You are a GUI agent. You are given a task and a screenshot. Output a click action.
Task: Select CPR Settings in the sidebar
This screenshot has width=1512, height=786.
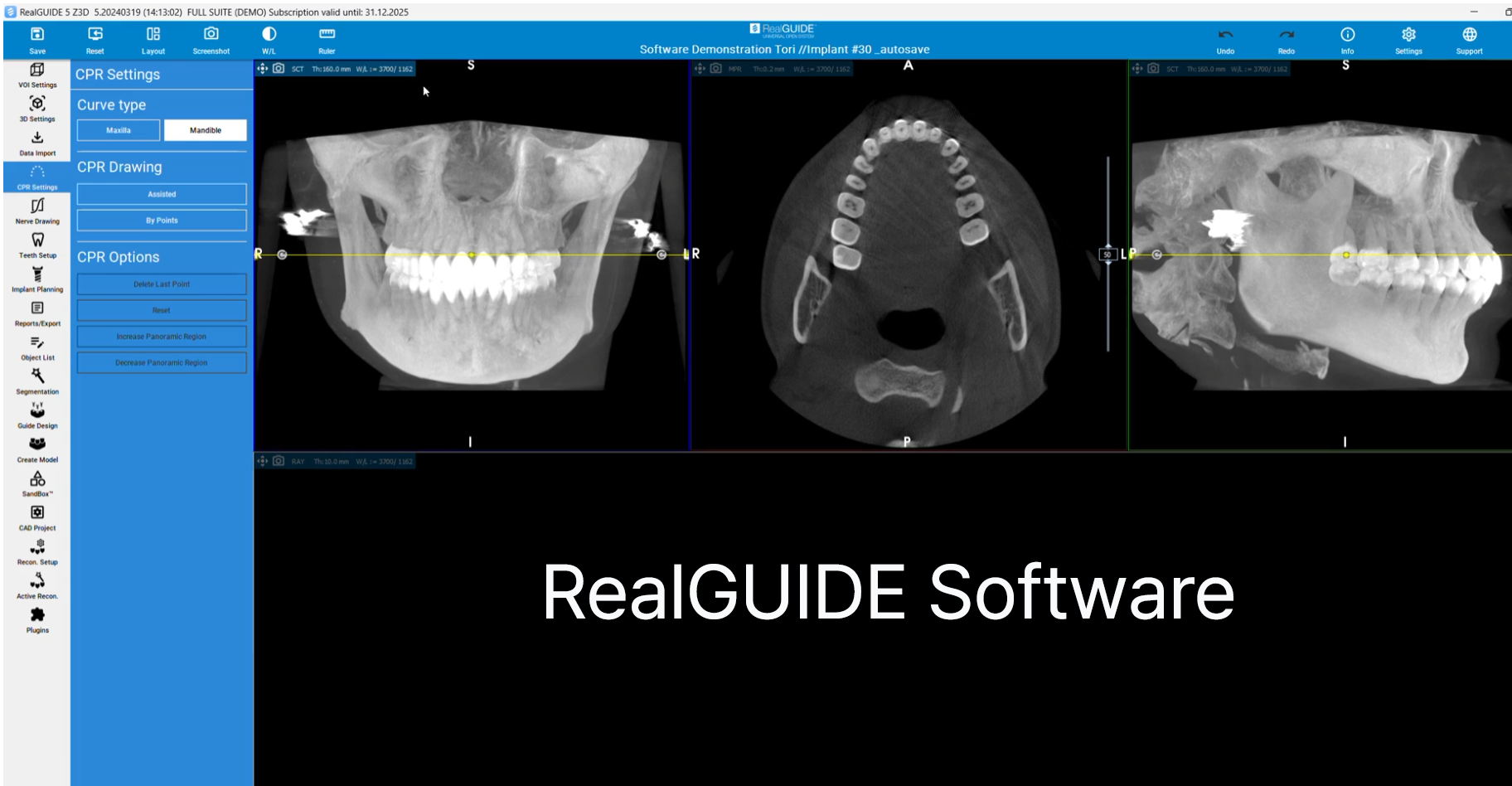tap(37, 177)
